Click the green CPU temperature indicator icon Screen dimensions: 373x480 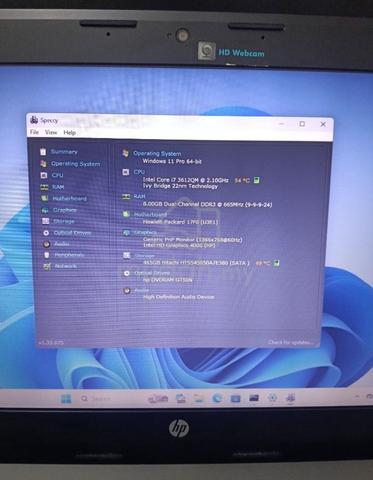click(x=256, y=180)
